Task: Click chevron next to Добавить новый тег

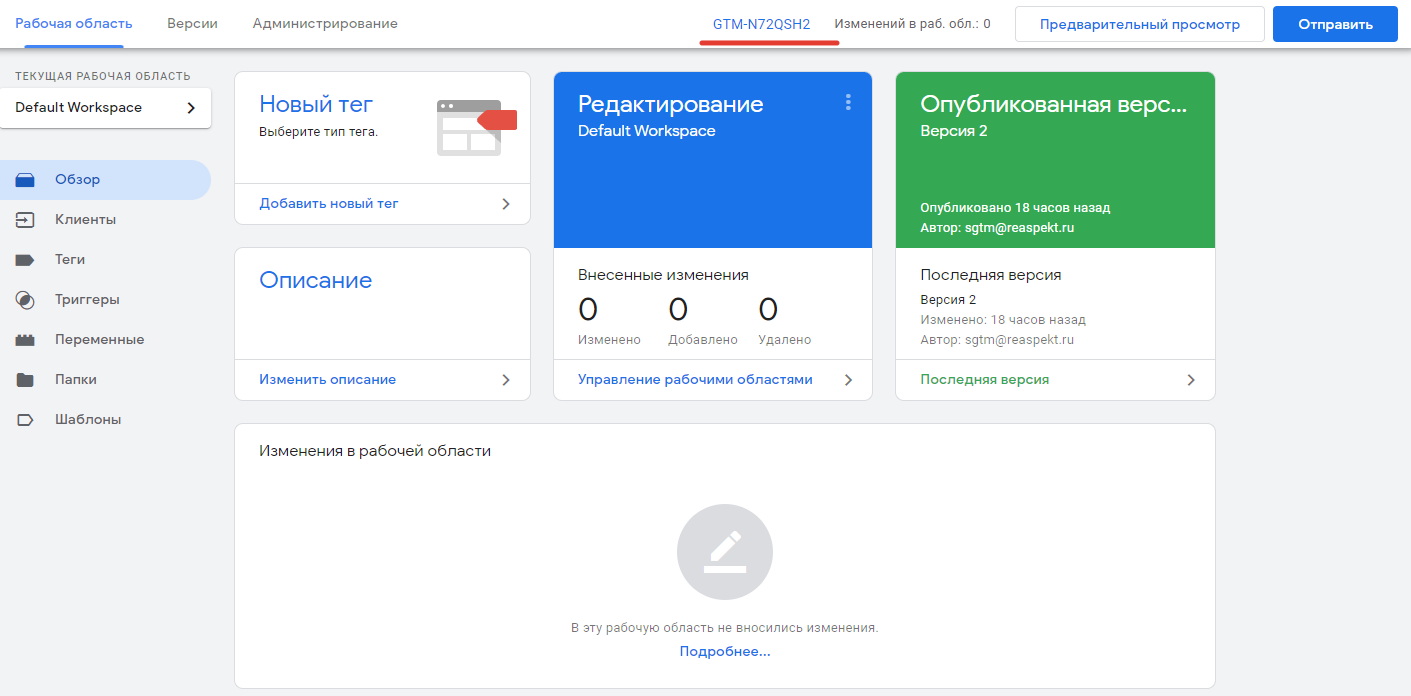Action: pos(506,204)
